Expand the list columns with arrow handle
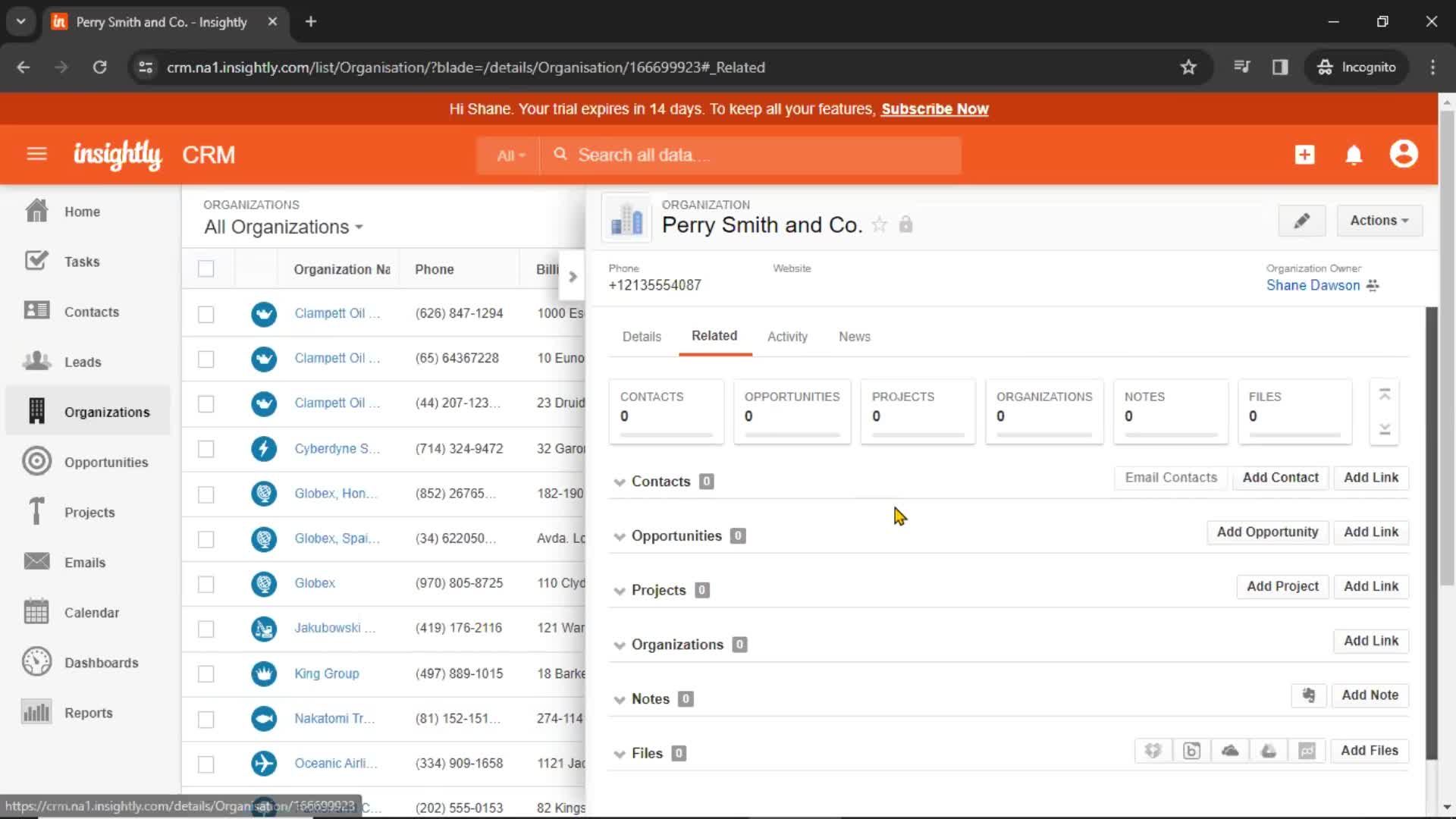1456x819 pixels. (x=573, y=277)
